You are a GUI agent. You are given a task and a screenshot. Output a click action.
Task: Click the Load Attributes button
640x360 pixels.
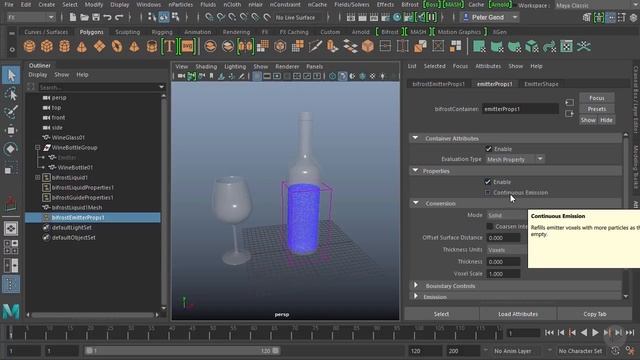pos(518,314)
